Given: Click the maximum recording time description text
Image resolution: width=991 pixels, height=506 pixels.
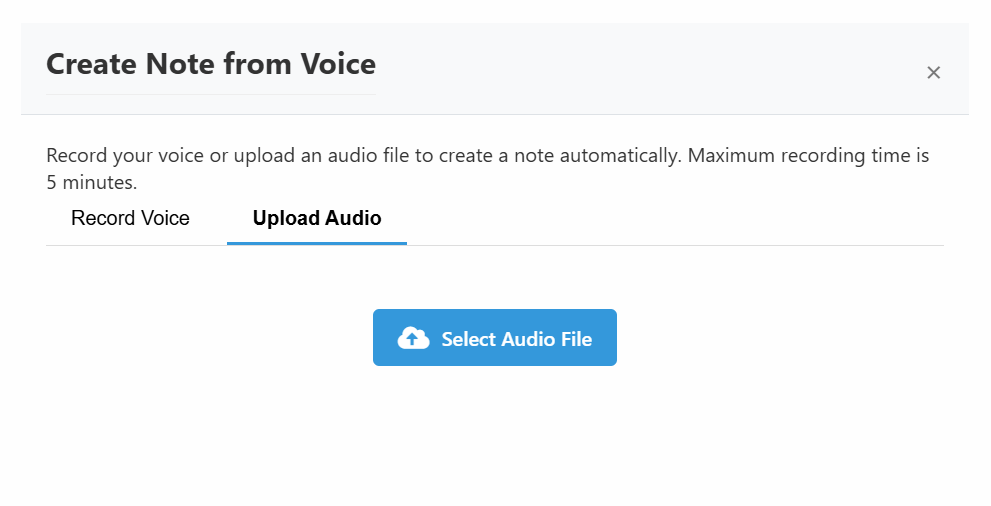Looking at the screenshot, I should 487,169.
